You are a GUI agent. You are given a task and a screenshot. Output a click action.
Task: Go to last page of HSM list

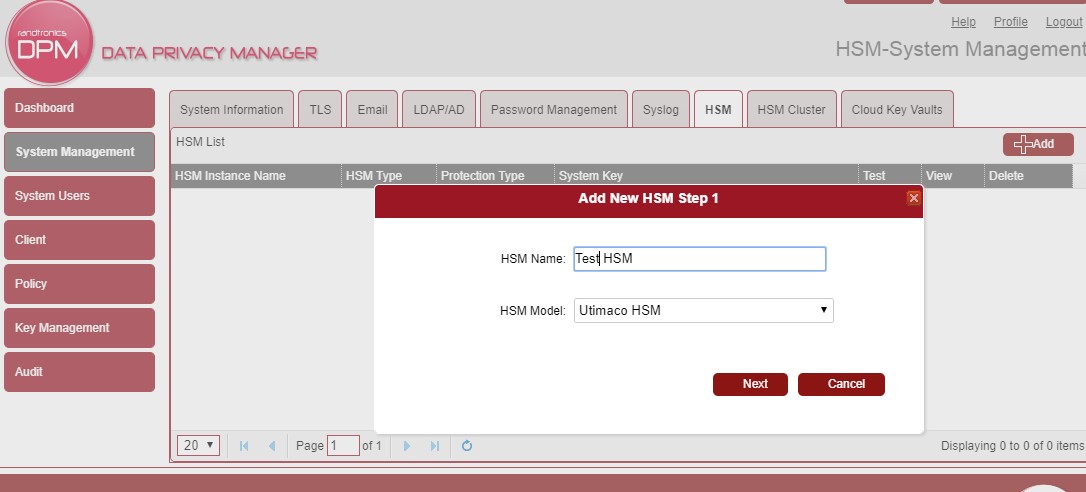[x=435, y=446]
